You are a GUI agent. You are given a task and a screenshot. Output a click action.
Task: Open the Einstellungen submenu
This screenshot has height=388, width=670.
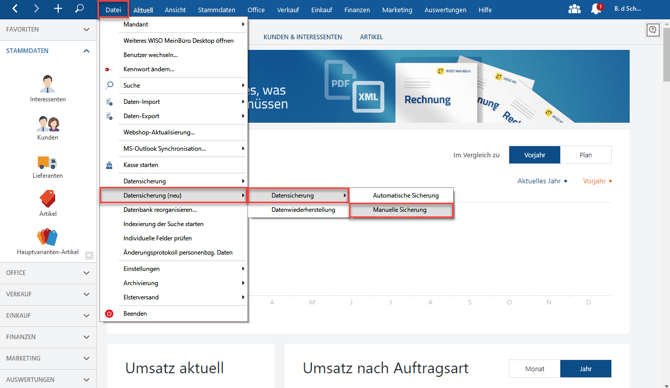(174, 269)
